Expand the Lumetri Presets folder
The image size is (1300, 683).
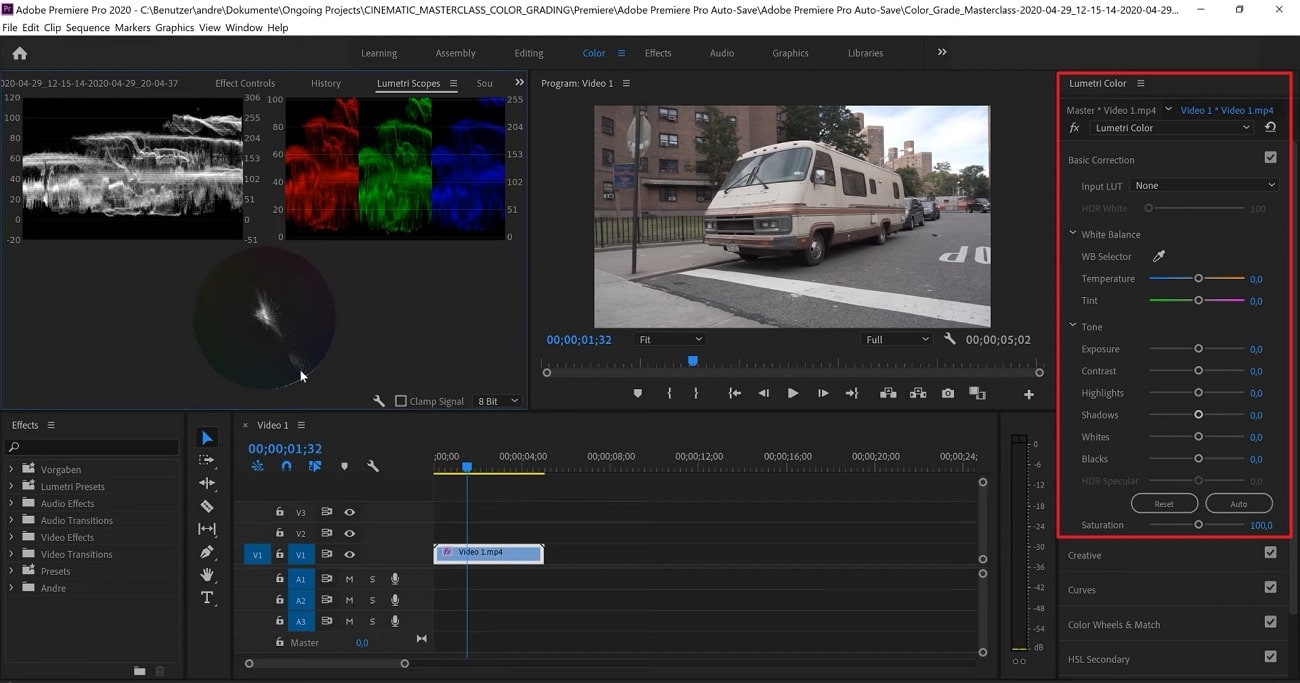[x=12, y=486]
